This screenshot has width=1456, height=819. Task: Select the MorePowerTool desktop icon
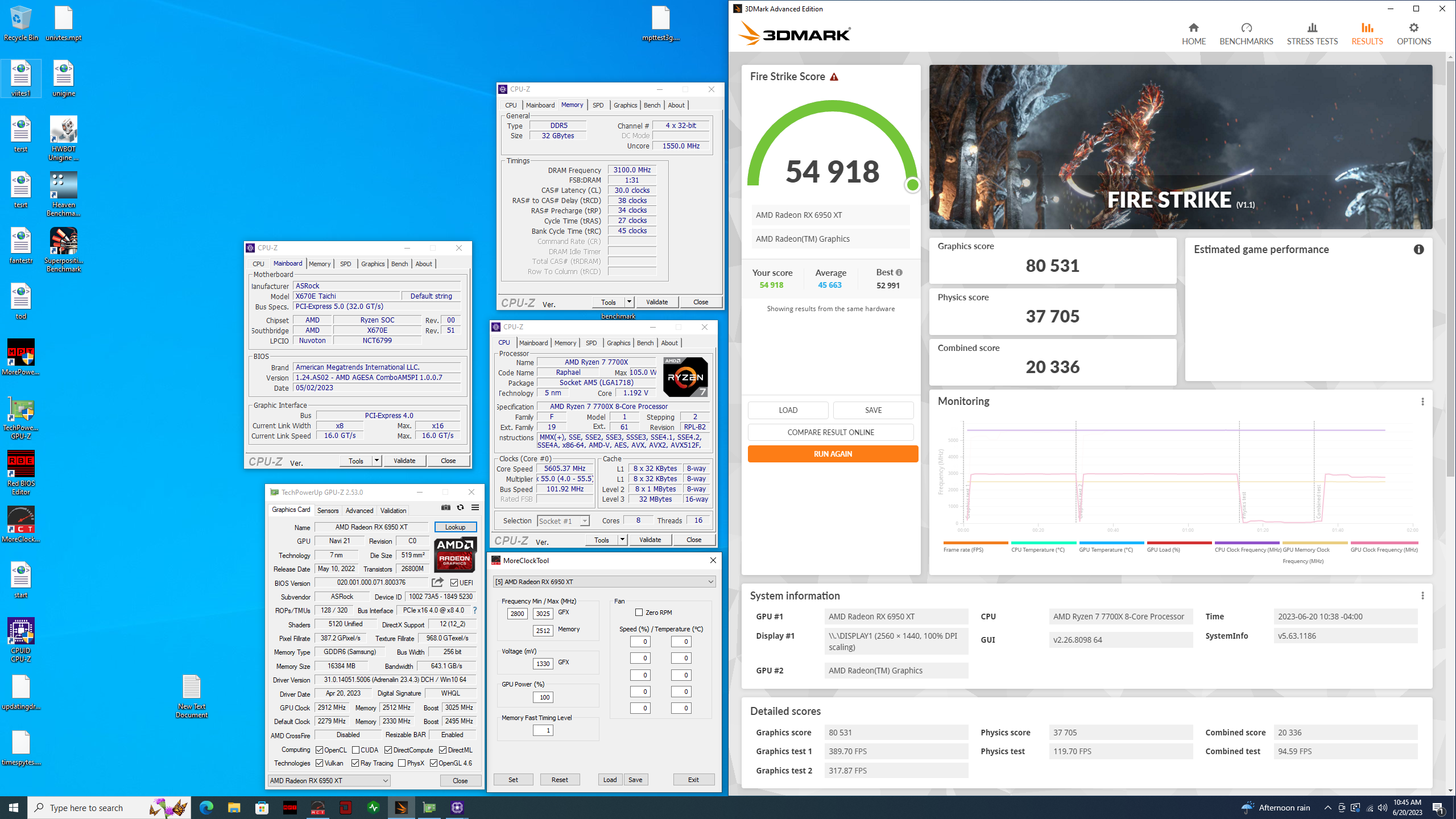pyautogui.click(x=21, y=357)
